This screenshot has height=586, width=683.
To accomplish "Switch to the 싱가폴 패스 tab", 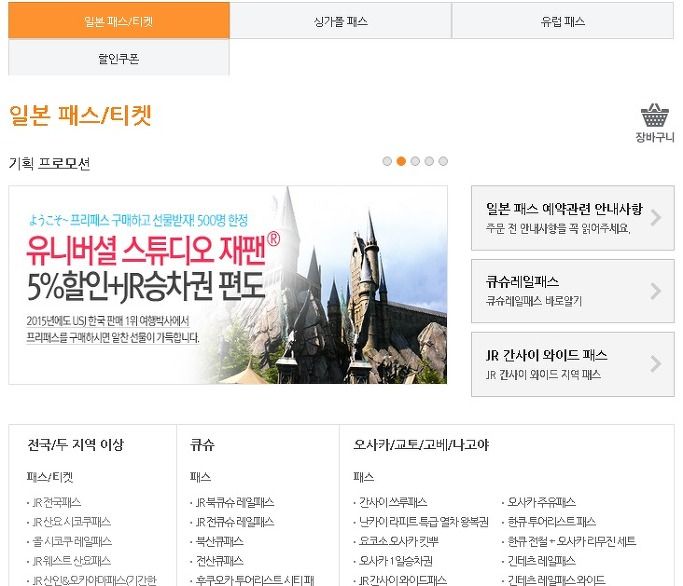I will (341, 20).
